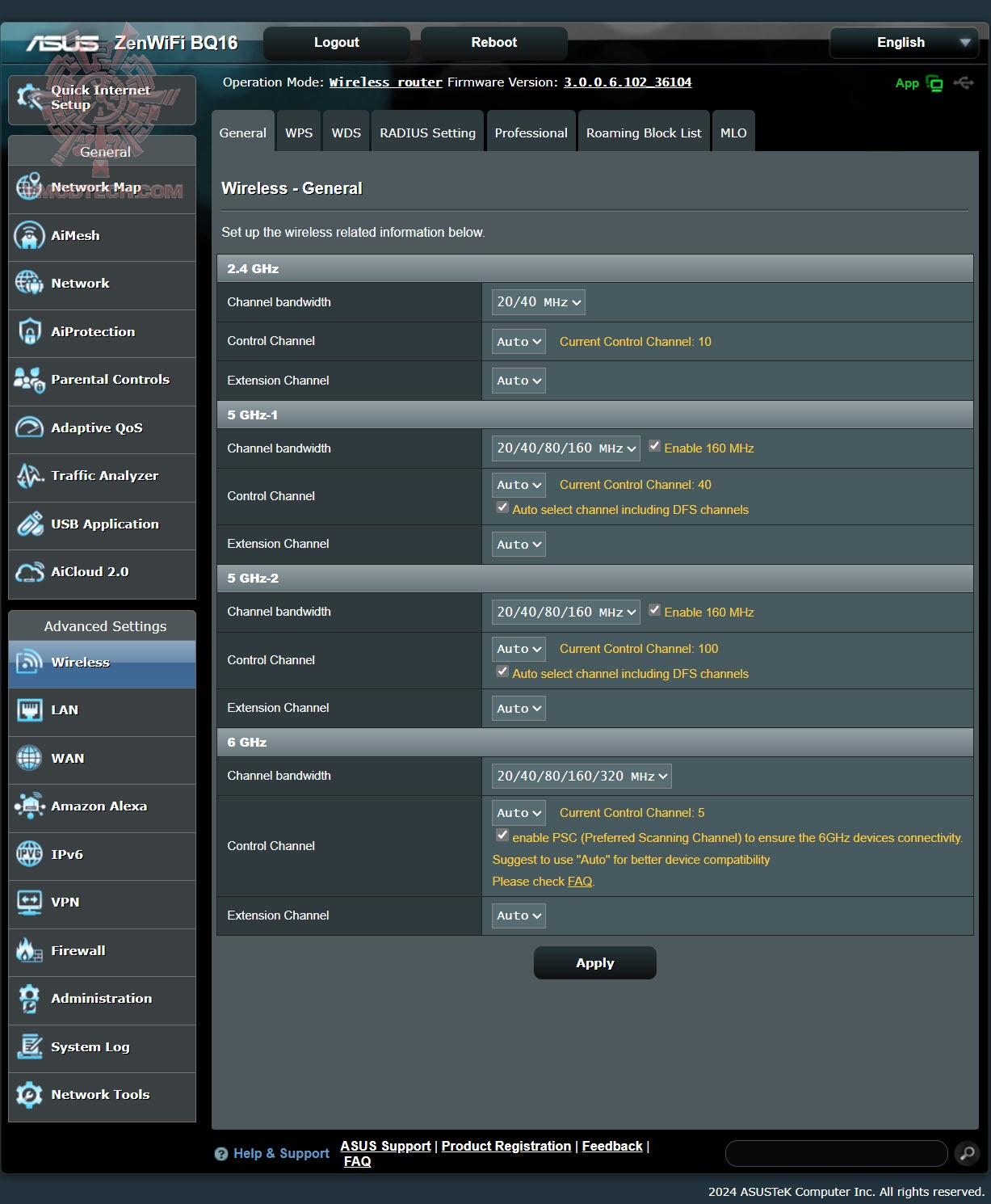Toggle DFS channel auto select for 5 GHz-1

pos(502,507)
